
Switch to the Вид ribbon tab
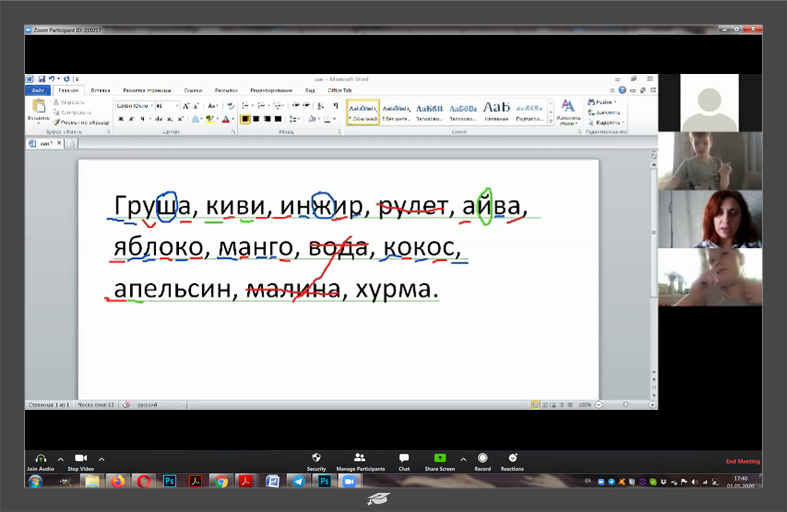click(310, 90)
